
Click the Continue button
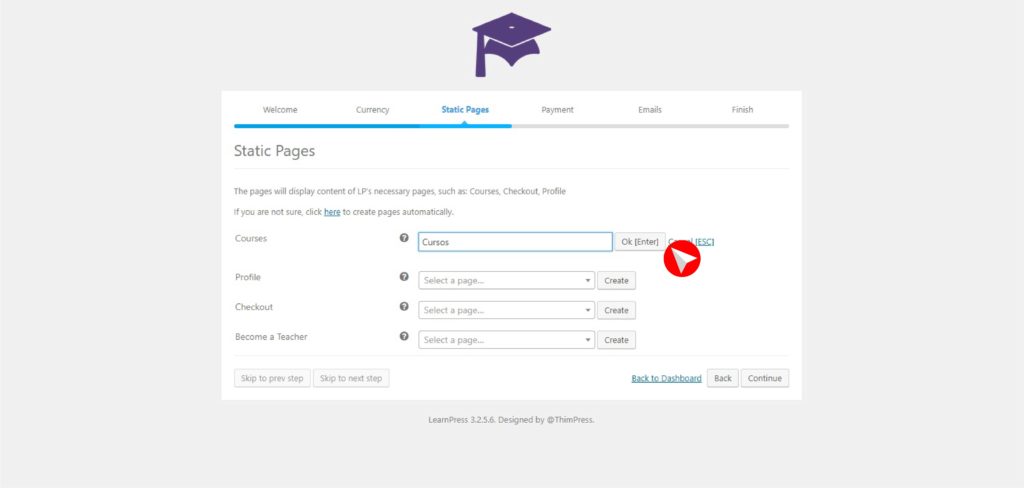(764, 379)
